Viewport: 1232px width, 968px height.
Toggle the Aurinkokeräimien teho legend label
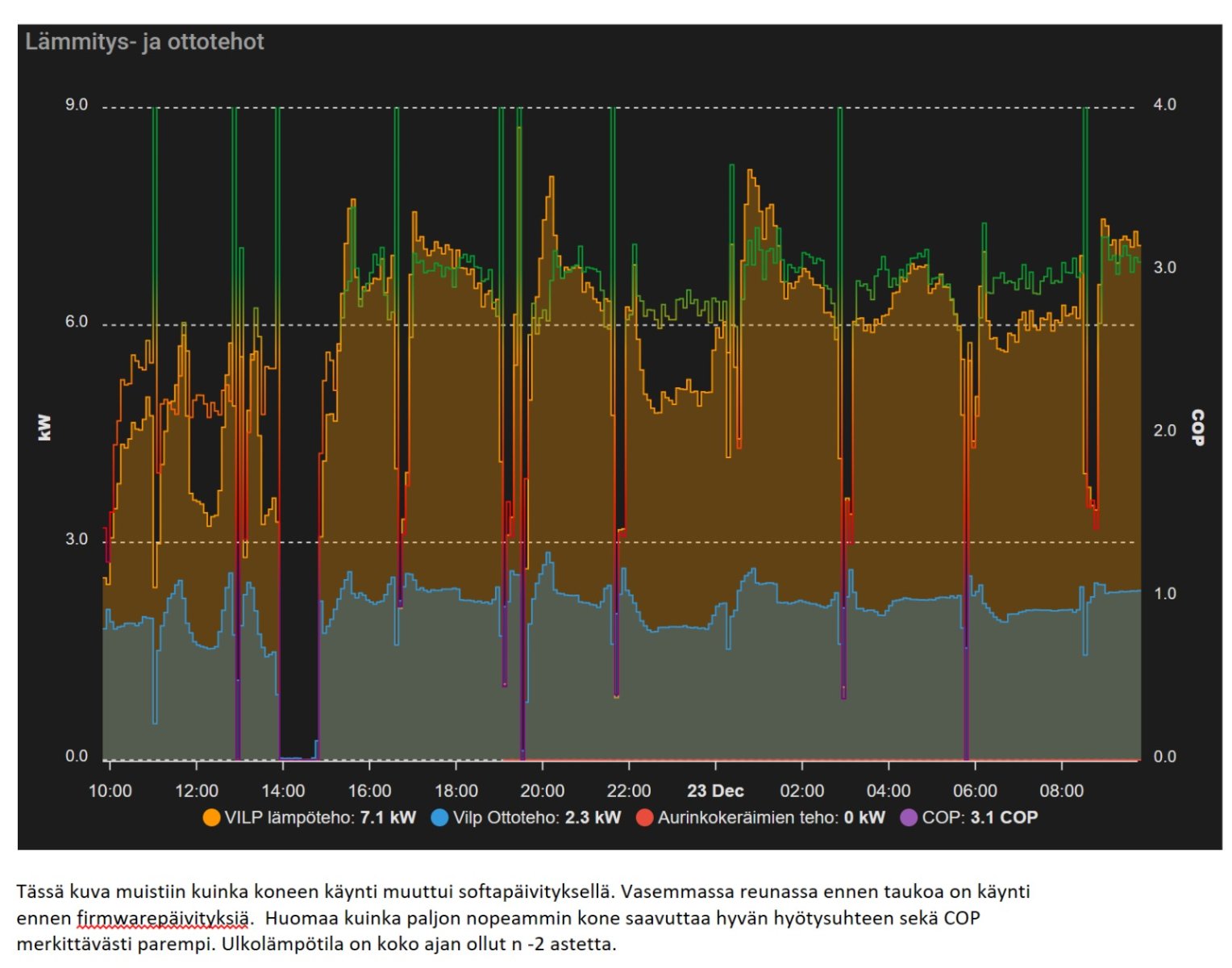tap(771, 817)
